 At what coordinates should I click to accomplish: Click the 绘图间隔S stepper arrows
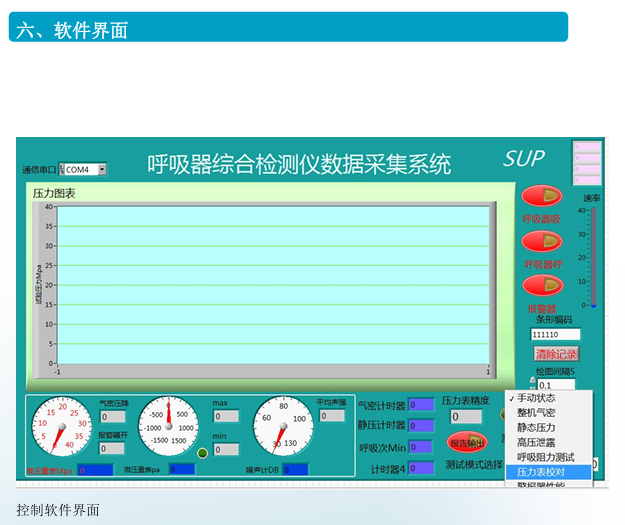click(534, 385)
